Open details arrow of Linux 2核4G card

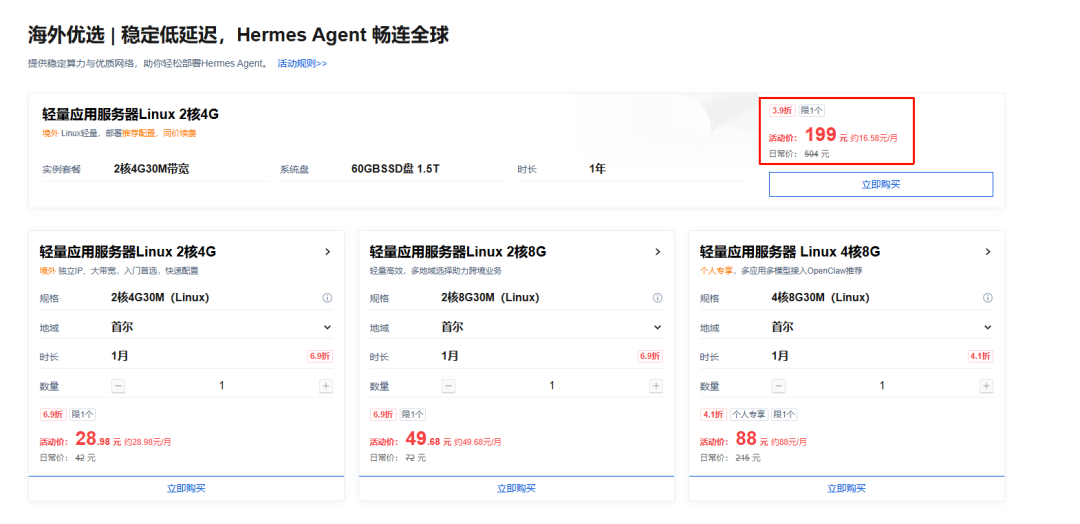coord(328,252)
